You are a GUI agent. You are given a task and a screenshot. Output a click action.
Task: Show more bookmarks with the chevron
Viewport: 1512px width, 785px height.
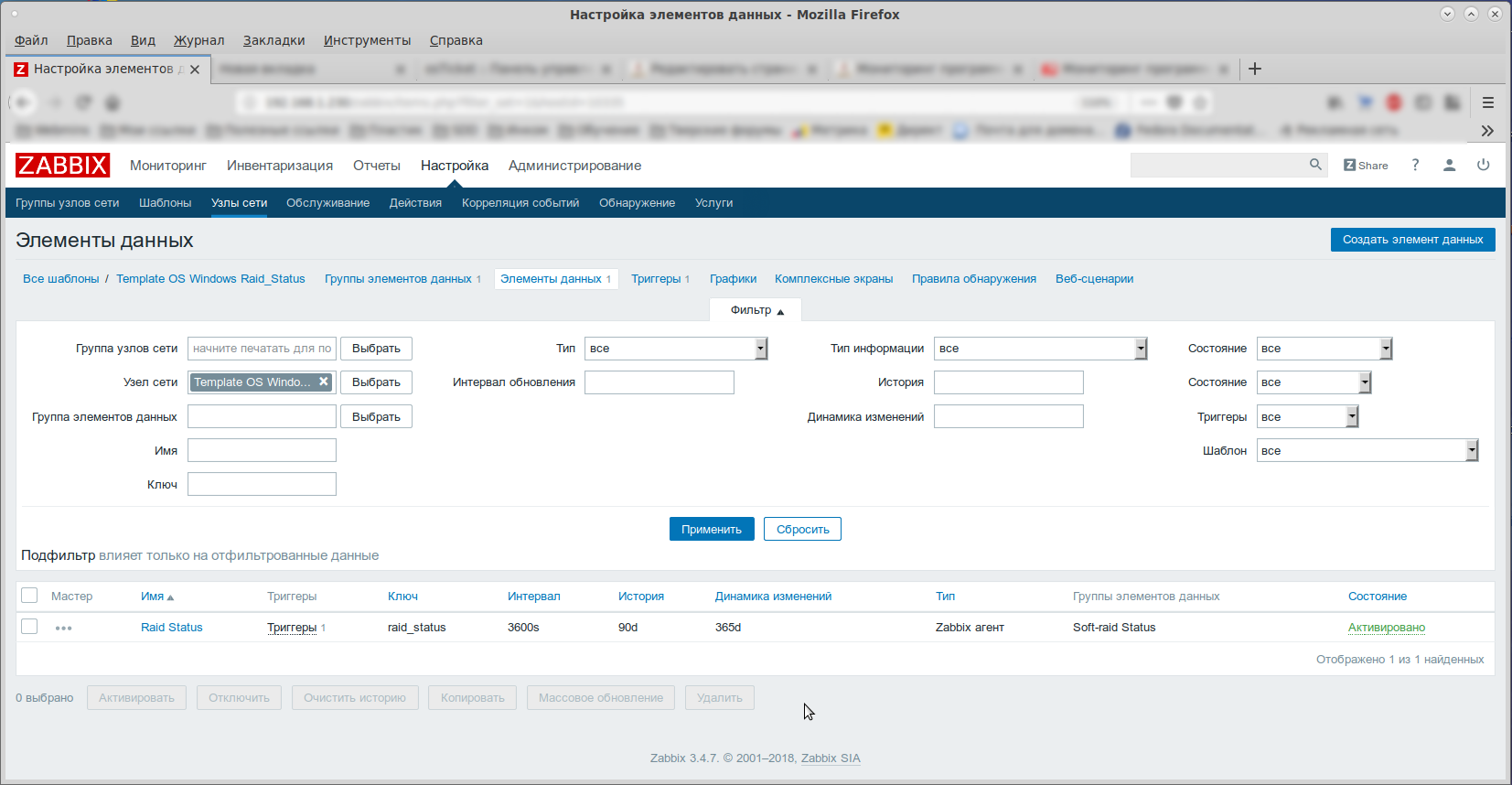[1487, 131]
